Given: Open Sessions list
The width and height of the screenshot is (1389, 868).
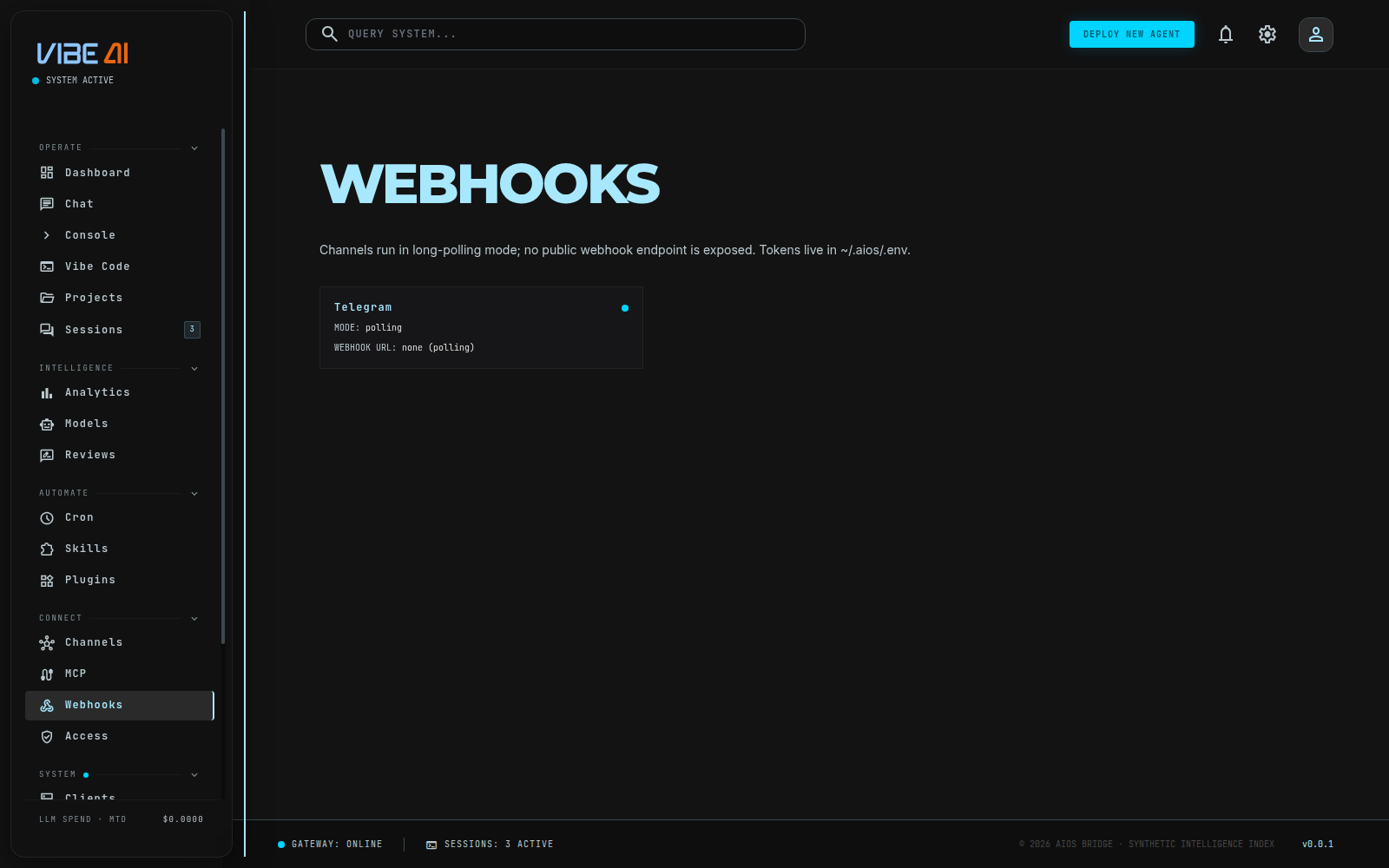Looking at the screenshot, I should pyautogui.click(x=120, y=330).
